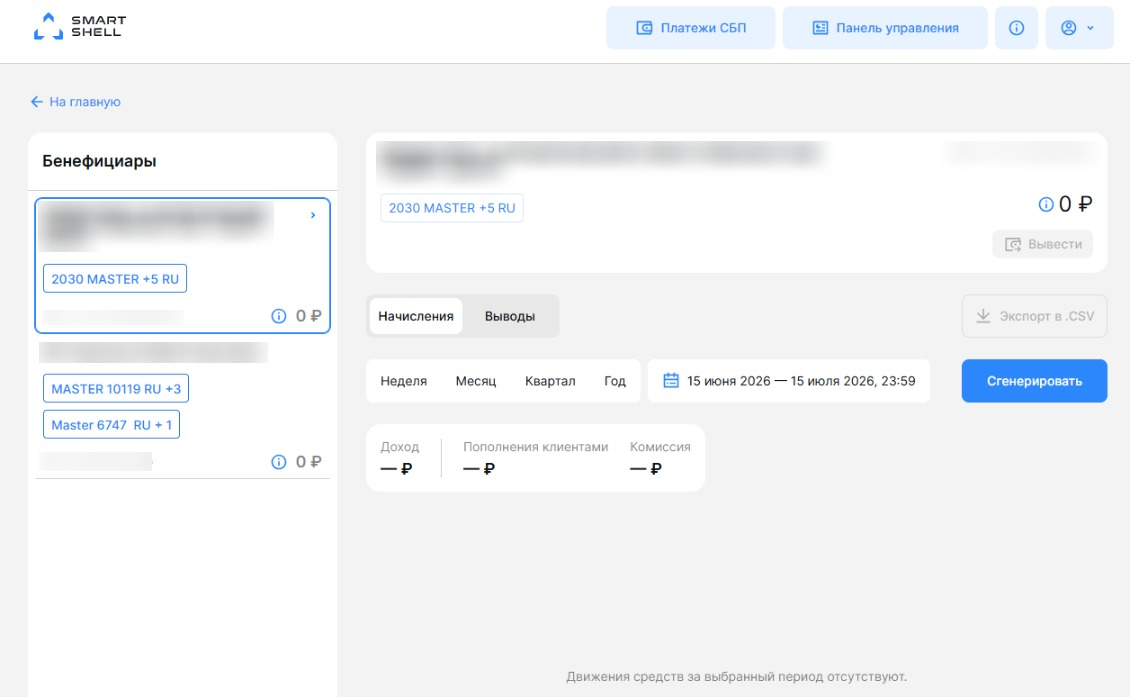Open Панель управления
Screen dimensions: 1130x697
pos(885,28)
